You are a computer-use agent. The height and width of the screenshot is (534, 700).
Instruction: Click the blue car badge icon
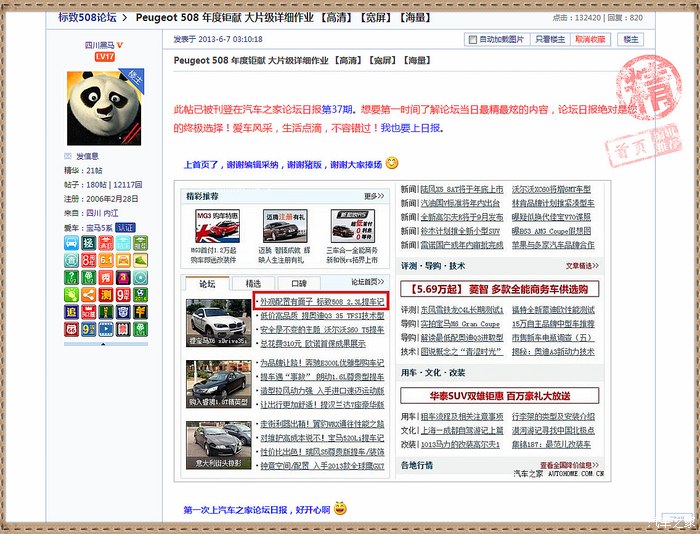point(71,244)
